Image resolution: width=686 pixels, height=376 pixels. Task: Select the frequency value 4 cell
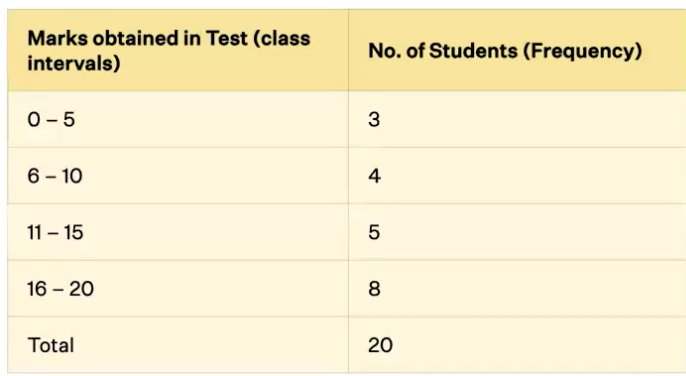point(517,176)
